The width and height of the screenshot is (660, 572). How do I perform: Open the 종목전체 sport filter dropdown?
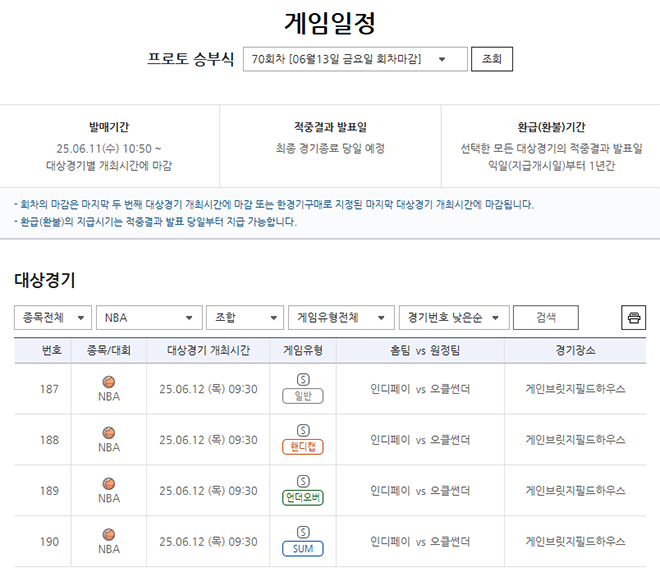point(53,318)
